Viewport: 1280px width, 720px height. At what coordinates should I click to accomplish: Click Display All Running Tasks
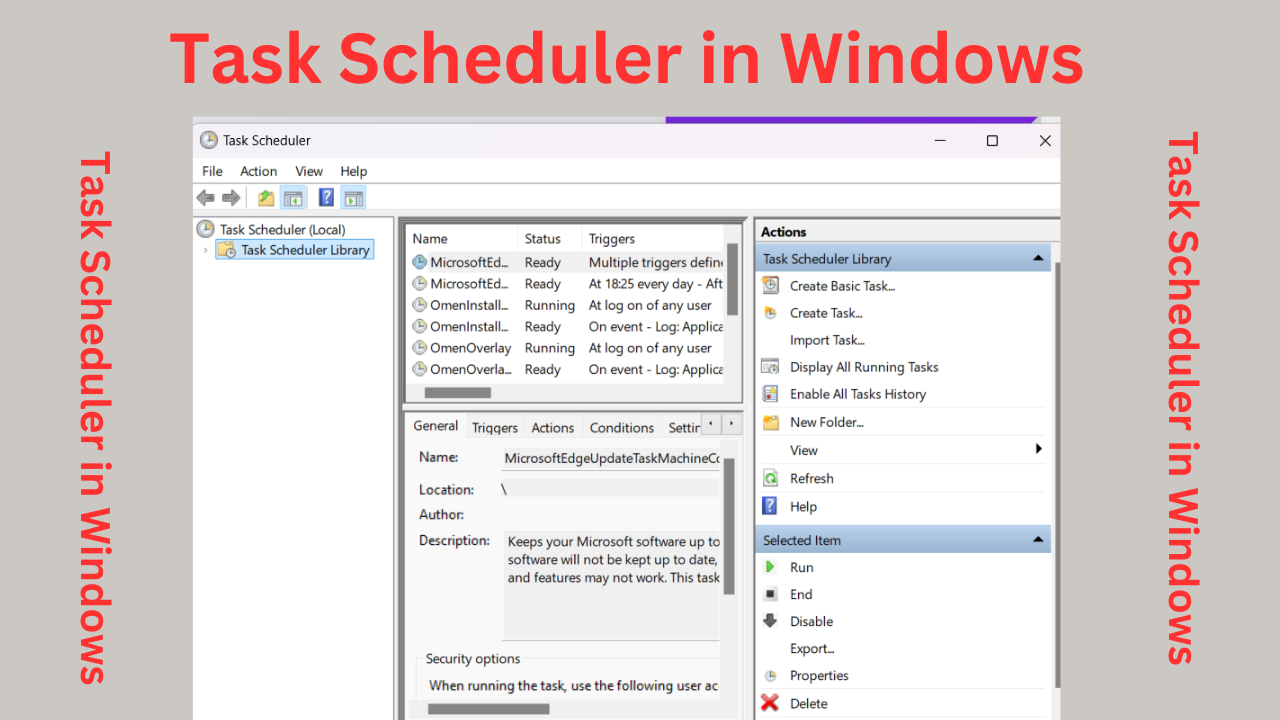click(x=863, y=367)
